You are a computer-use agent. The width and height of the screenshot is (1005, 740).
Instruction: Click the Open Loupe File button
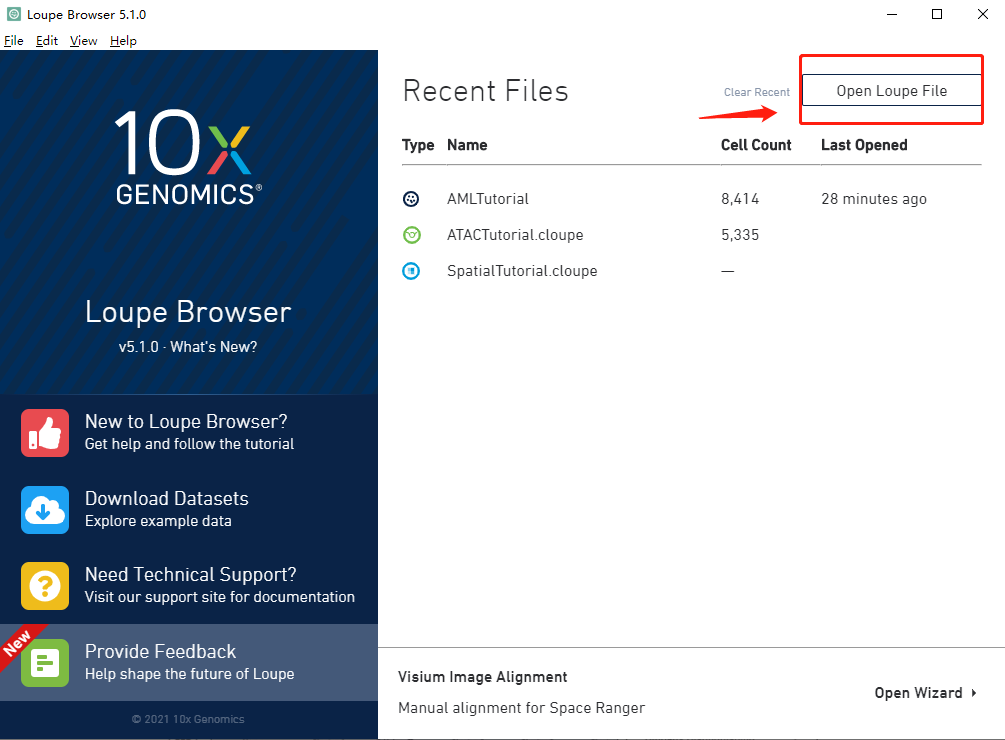click(x=890, y=90)
